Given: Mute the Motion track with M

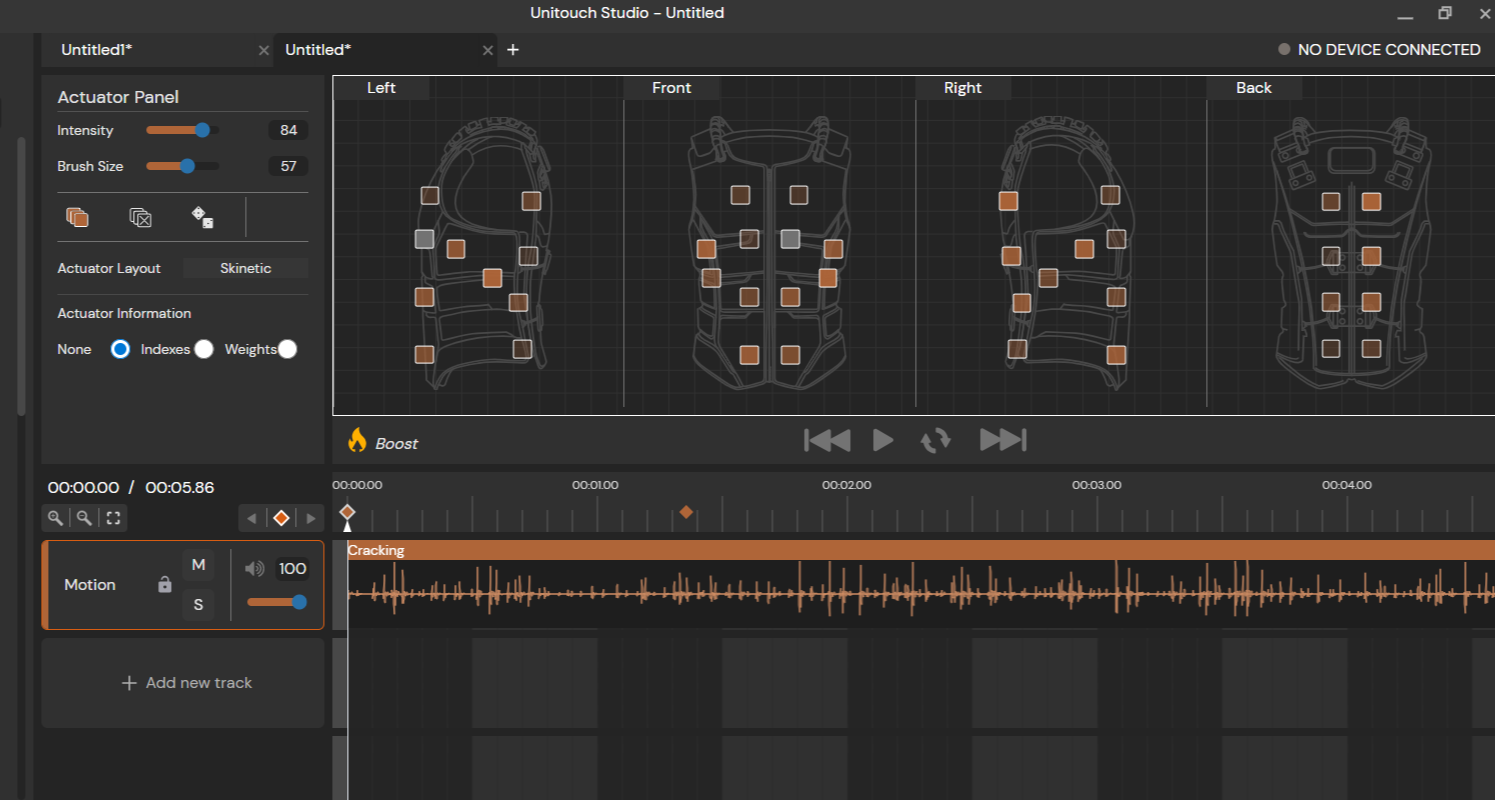Looking at the screenshot, I should (x=198, y=565).
